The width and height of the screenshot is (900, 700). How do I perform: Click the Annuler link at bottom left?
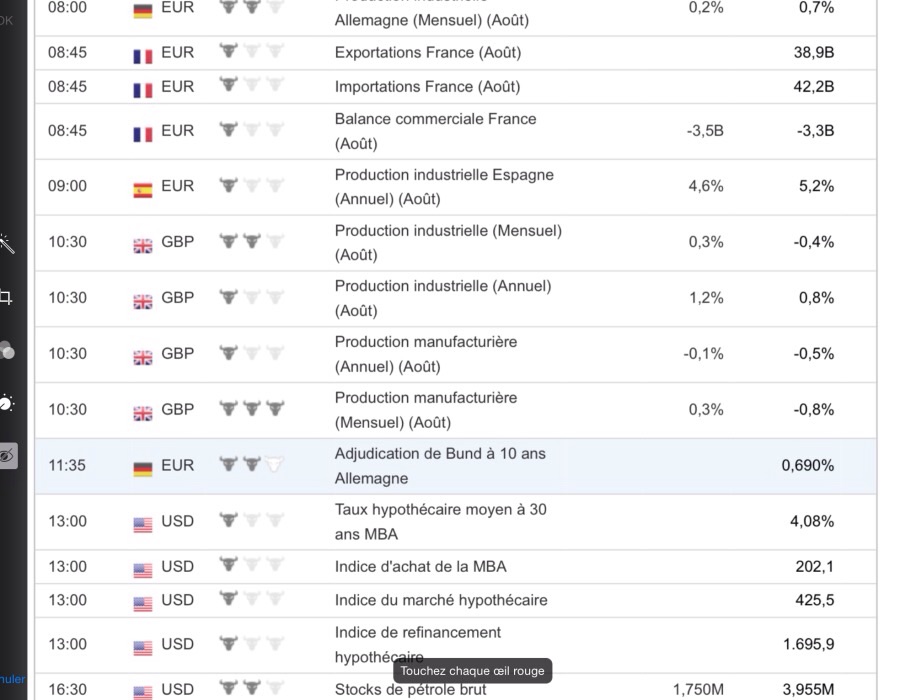12,679
